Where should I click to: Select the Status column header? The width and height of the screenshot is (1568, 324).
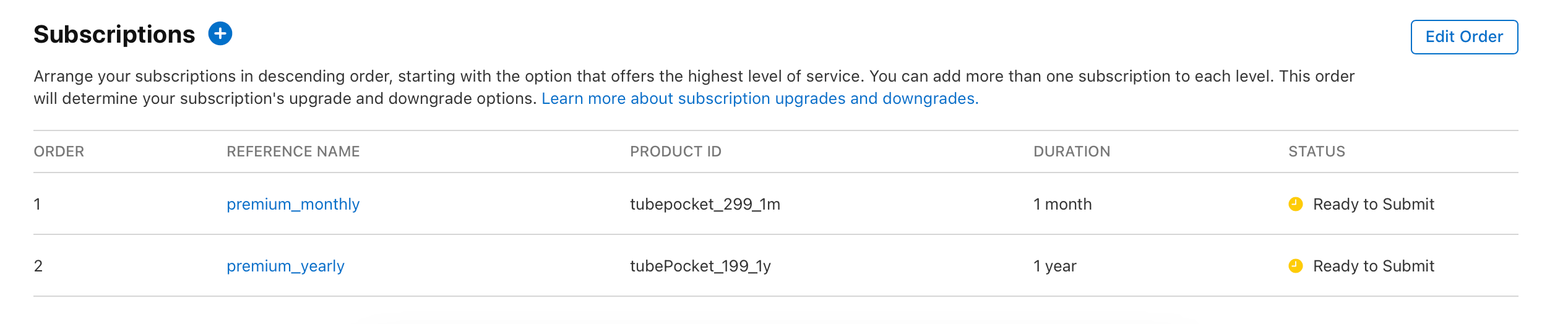(1317, 151)
